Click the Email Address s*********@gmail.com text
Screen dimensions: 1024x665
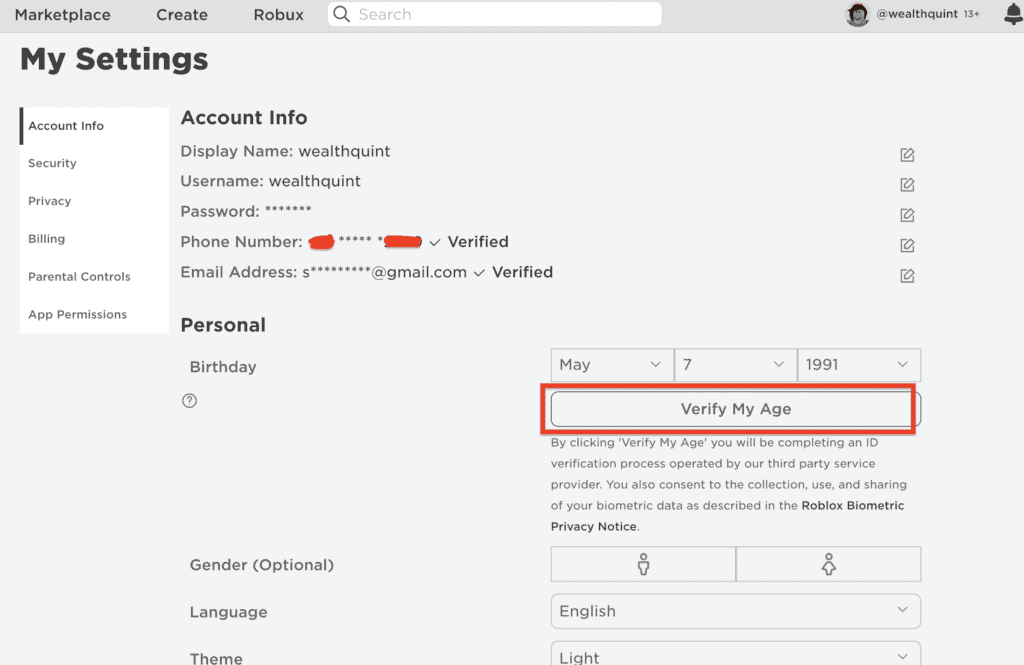coord(324,272)
